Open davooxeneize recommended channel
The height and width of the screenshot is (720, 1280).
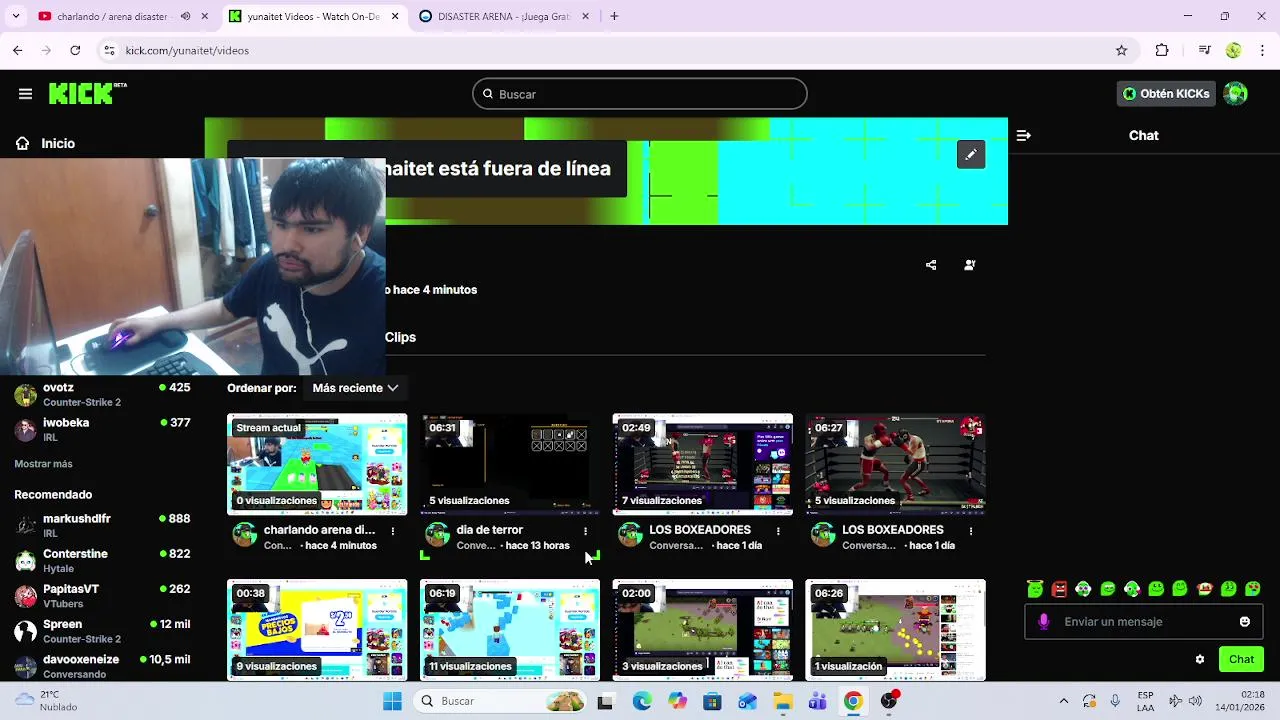pos(102,666)
